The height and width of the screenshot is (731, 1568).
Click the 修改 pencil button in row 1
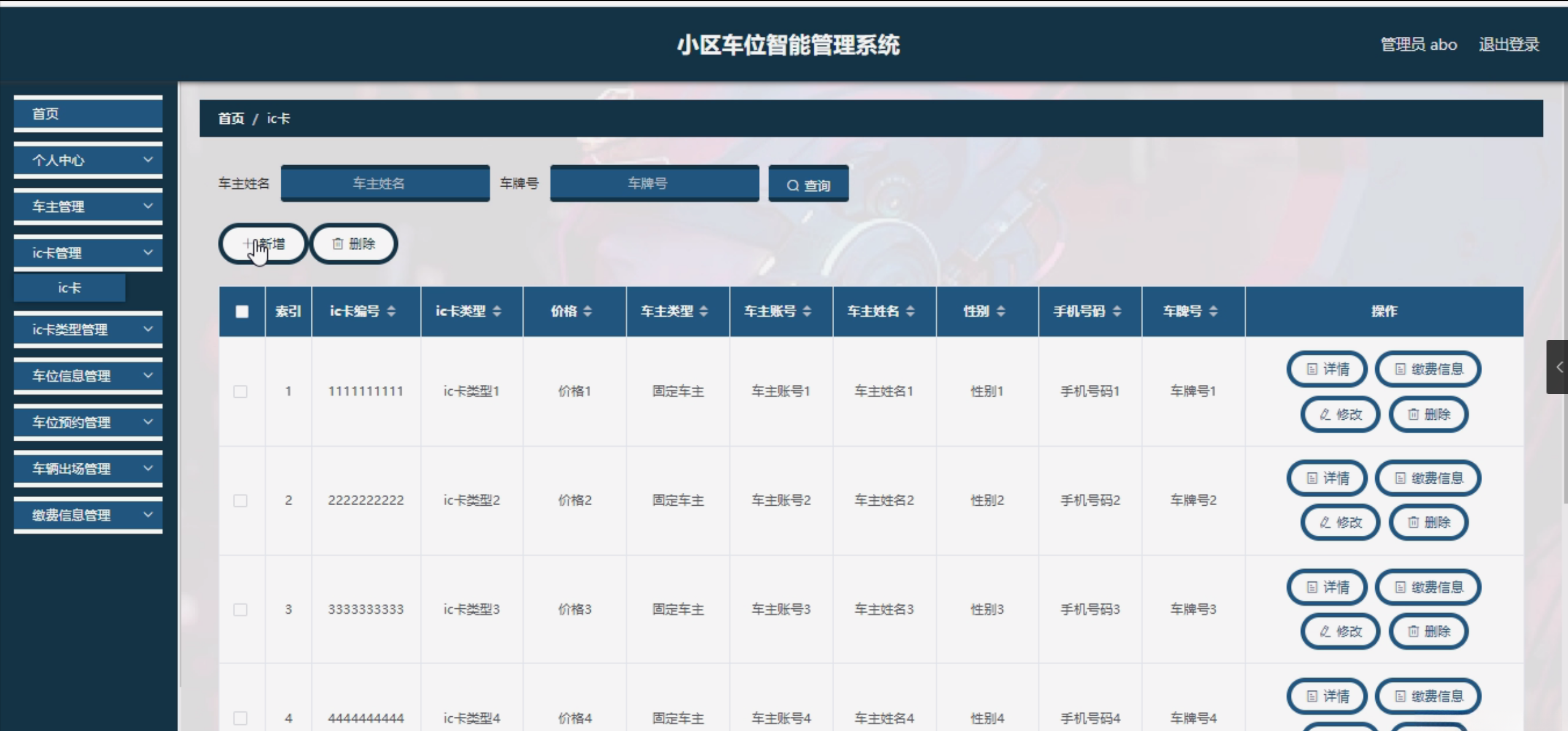[1340, 414]
